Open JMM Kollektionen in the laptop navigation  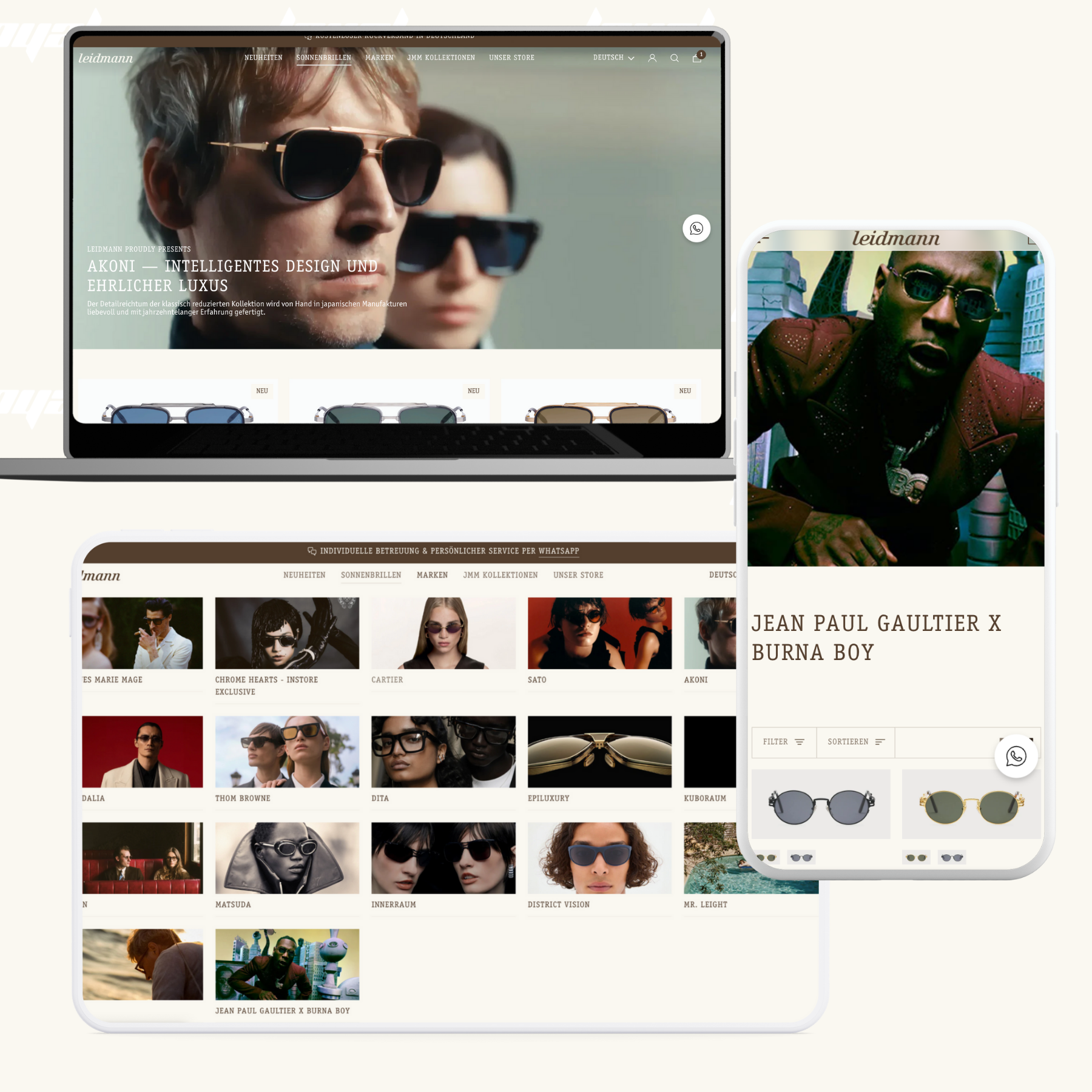pyautogui.click(x=441, y=58)
